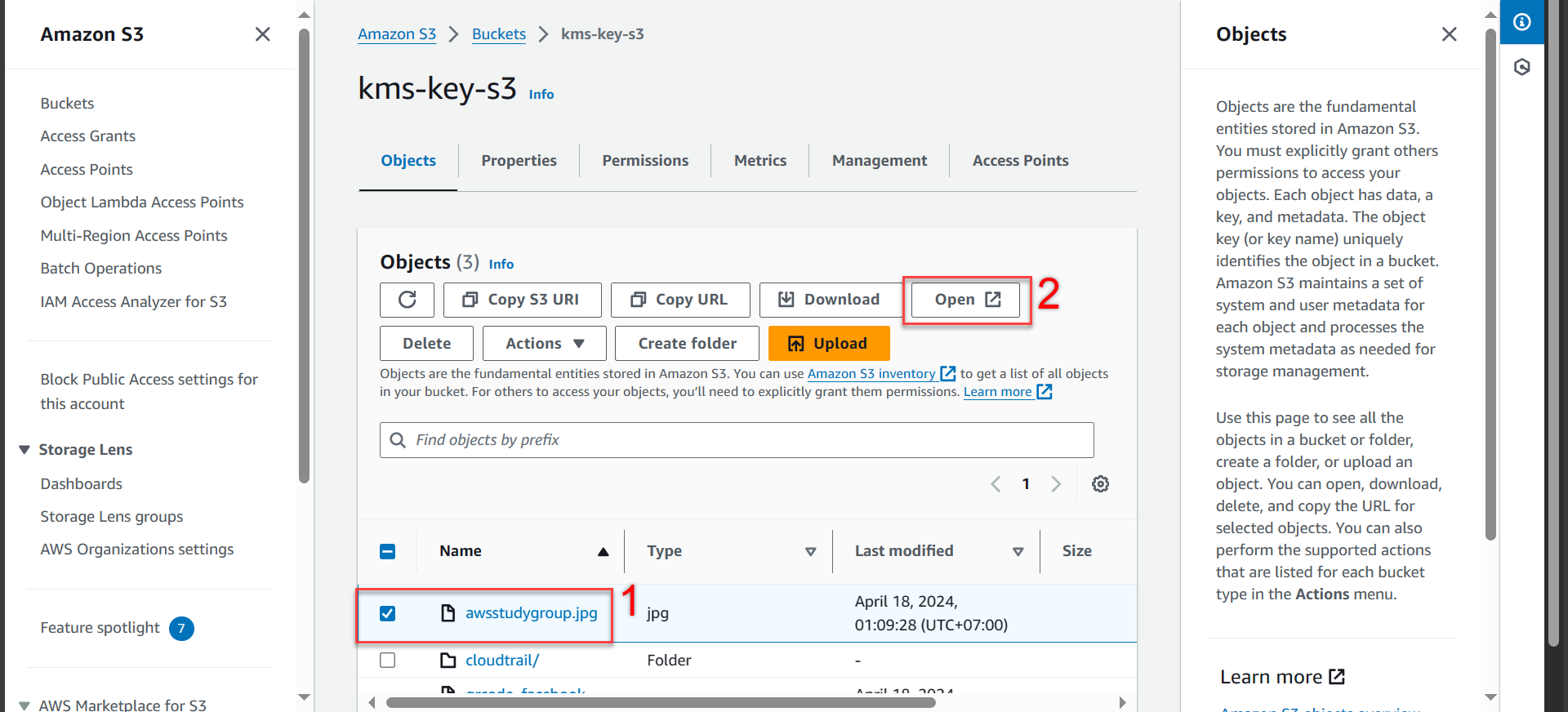Click Buckets breadcrumb link
The width and height of the screenshot is (1568, 712).
coord(499,34)
